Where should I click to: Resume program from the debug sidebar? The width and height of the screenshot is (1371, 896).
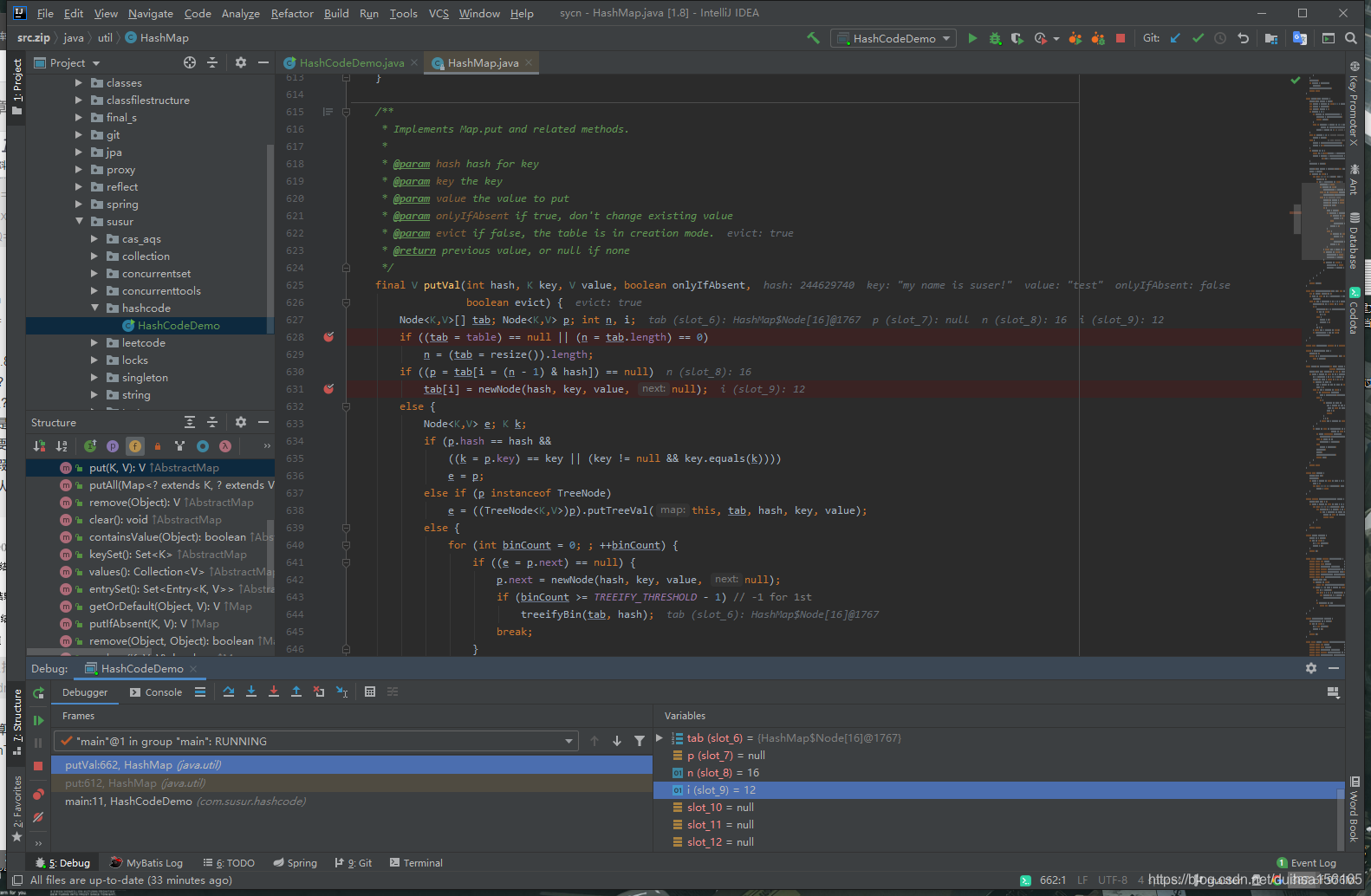tap(38, 720)
